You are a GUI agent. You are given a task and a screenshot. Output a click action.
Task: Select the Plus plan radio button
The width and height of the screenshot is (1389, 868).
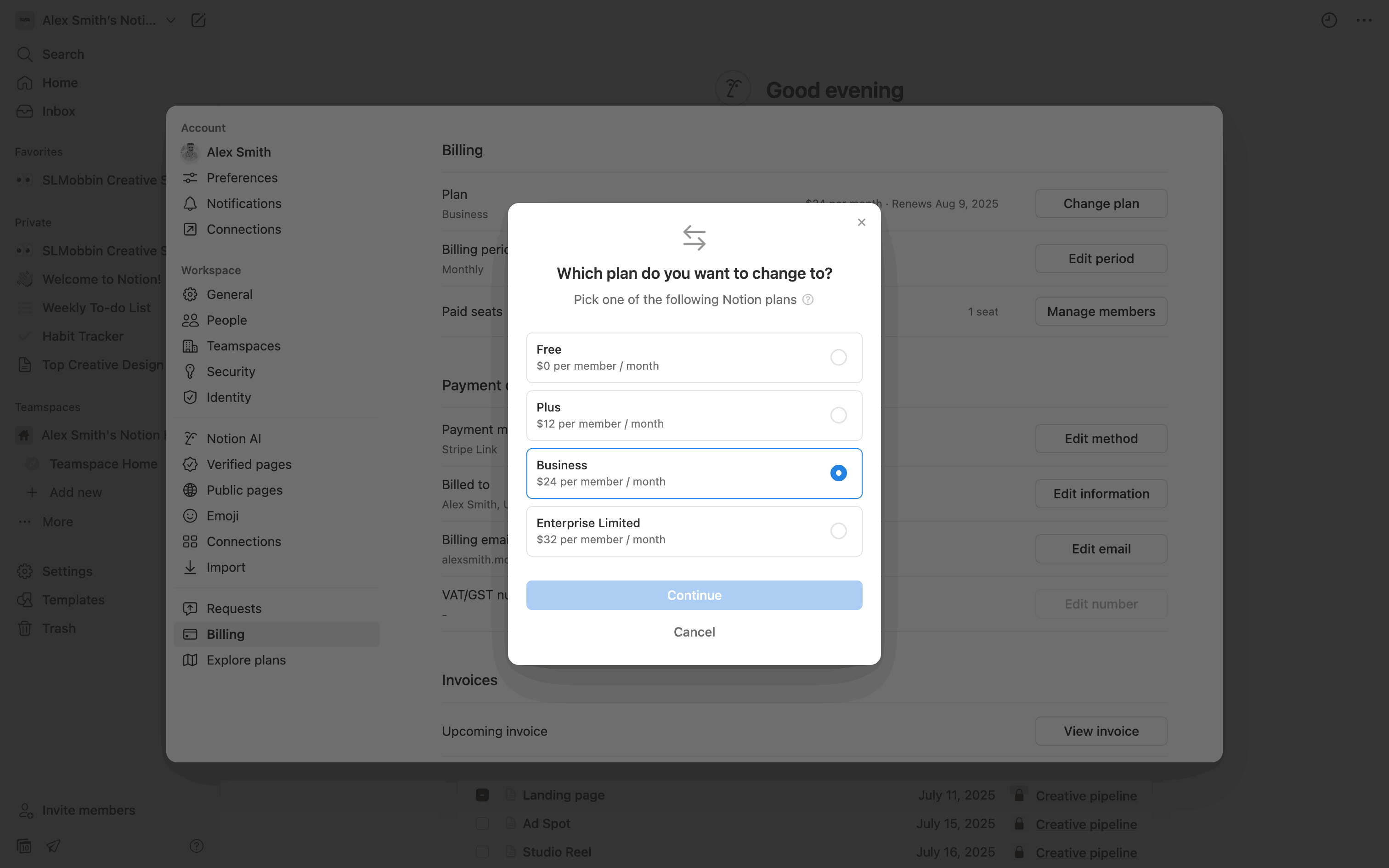click(838, 415)
